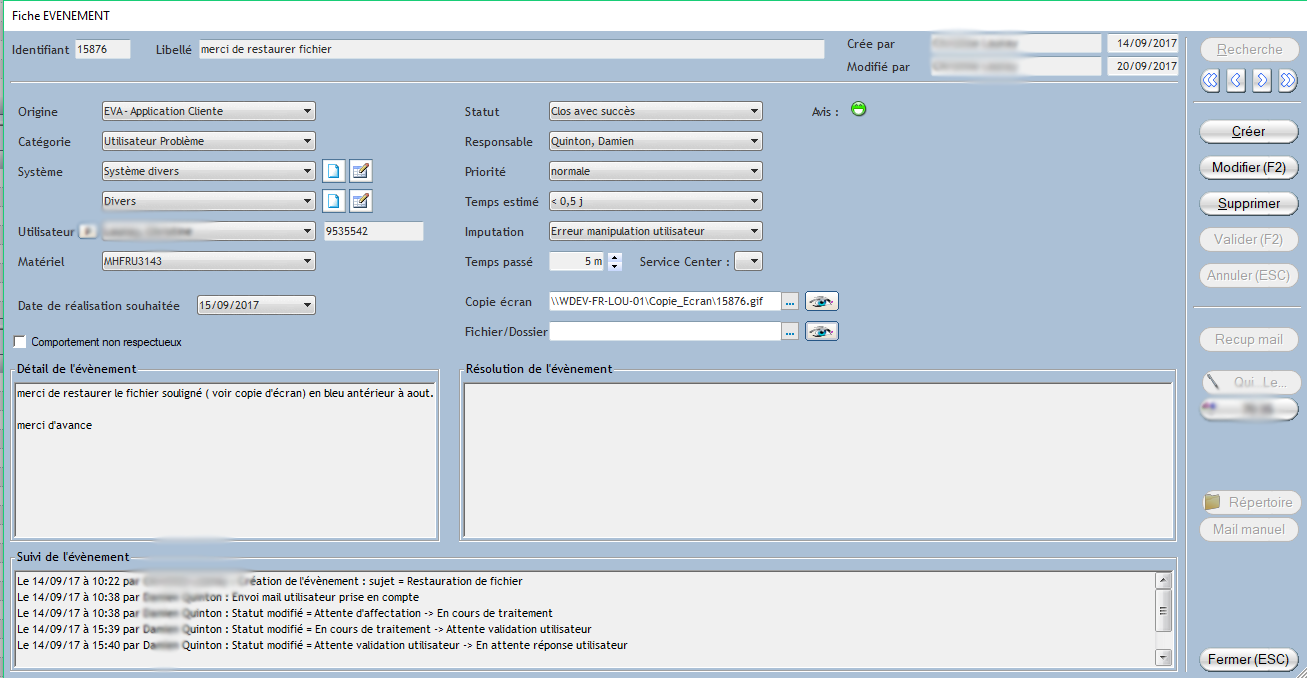Click eye icon next to Fichier/Dossier field
Viewport: 1307px width, 678px height.
pos(821,332)
